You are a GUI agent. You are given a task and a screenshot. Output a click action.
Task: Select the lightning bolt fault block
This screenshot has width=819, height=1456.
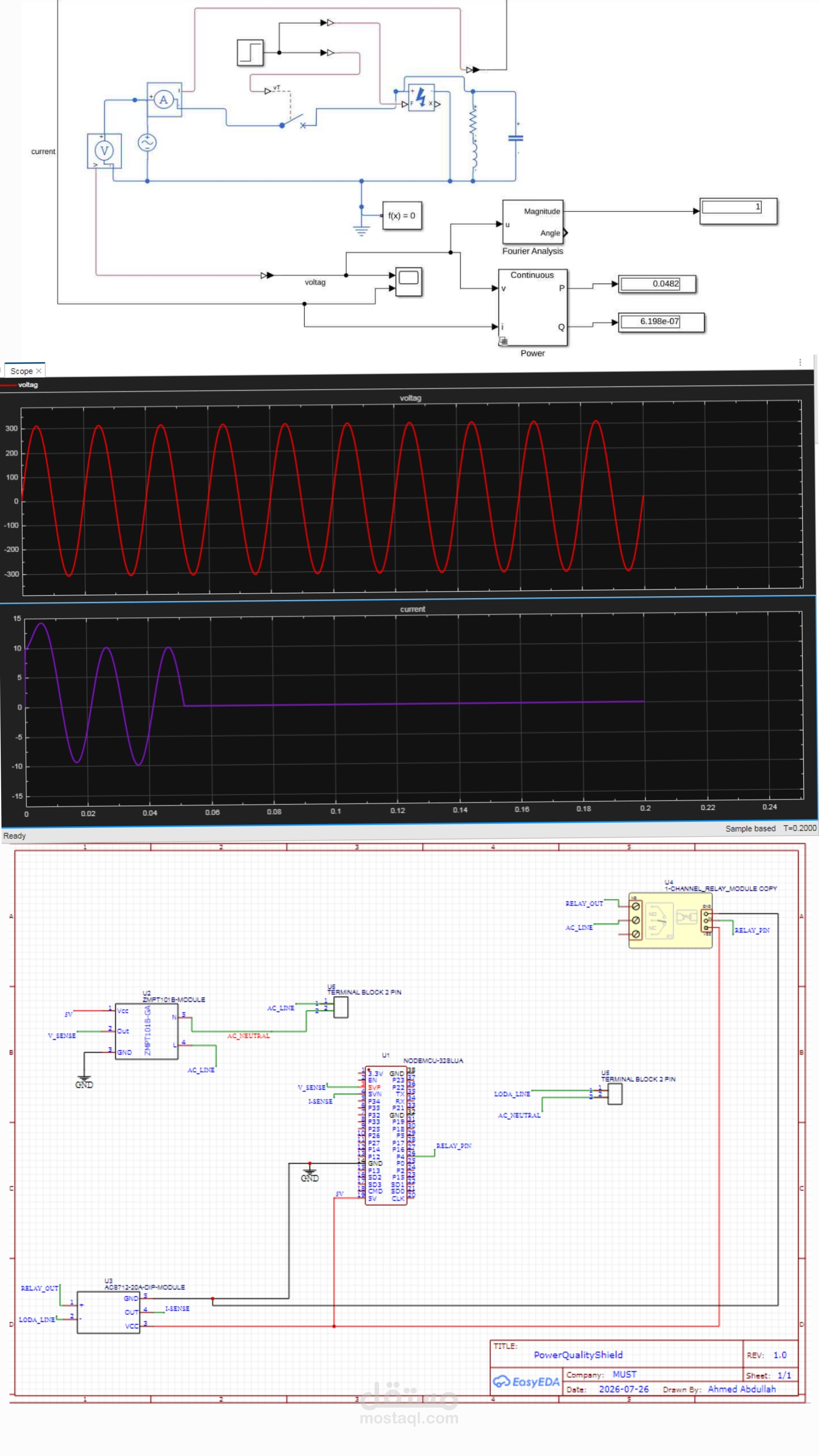(x=421, y=98)
